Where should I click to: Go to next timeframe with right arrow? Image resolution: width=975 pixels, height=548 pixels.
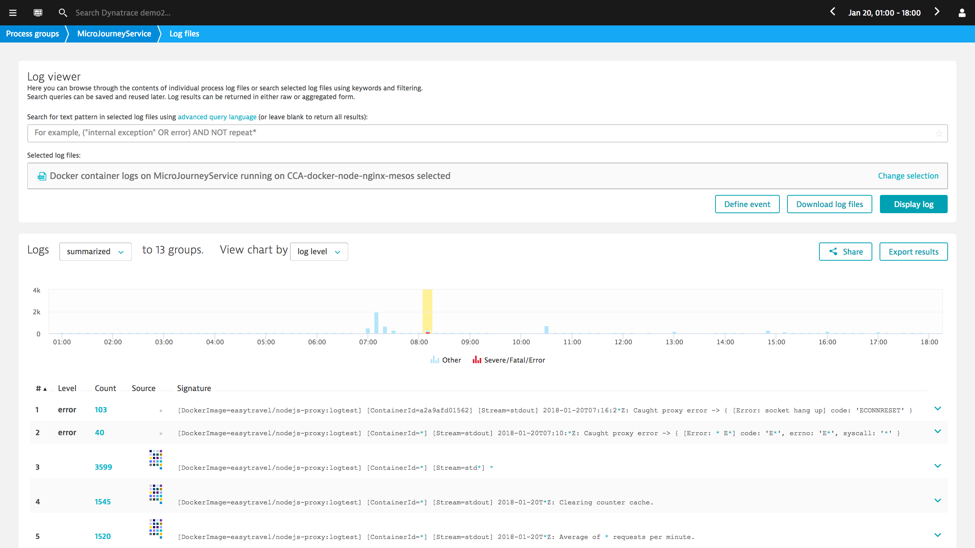(x=937, y=12)
